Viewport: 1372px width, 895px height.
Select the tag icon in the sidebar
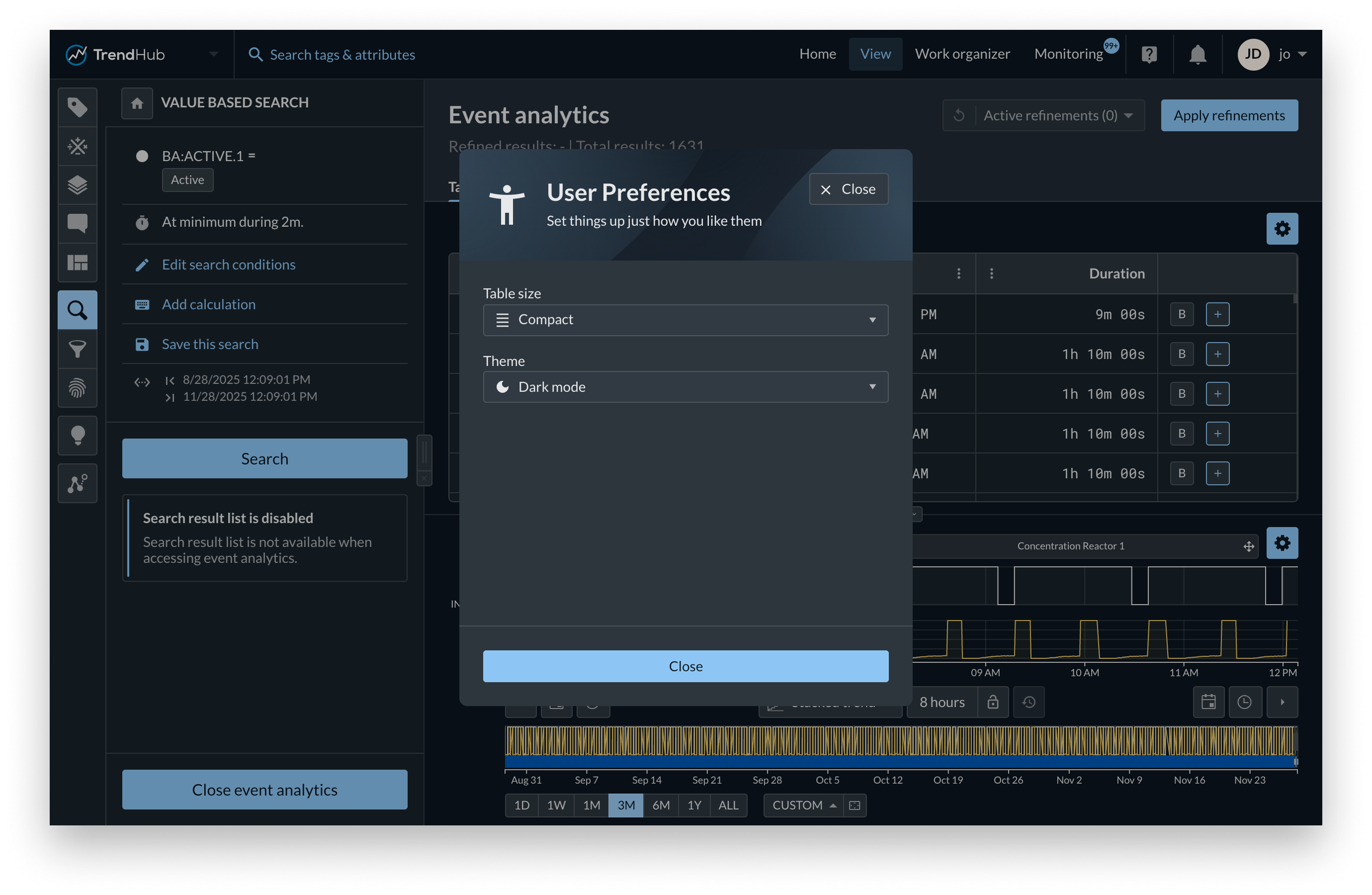(77, 107)
